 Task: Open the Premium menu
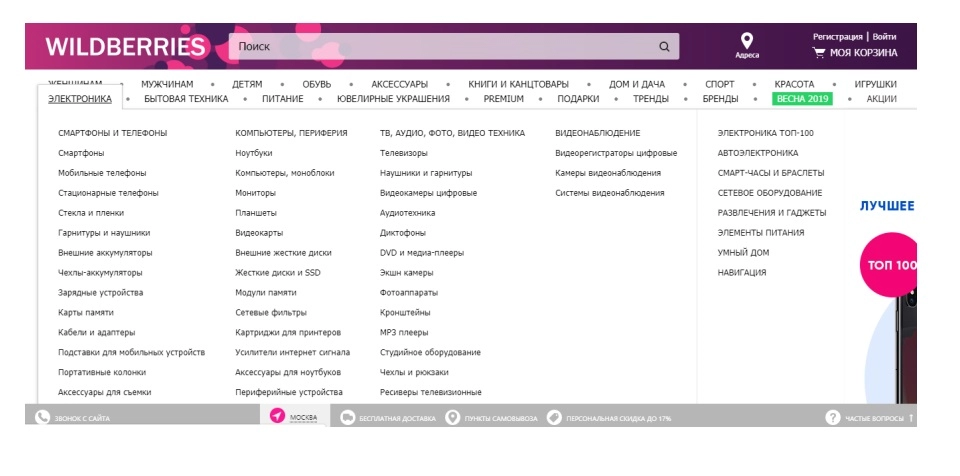[503, 99]
